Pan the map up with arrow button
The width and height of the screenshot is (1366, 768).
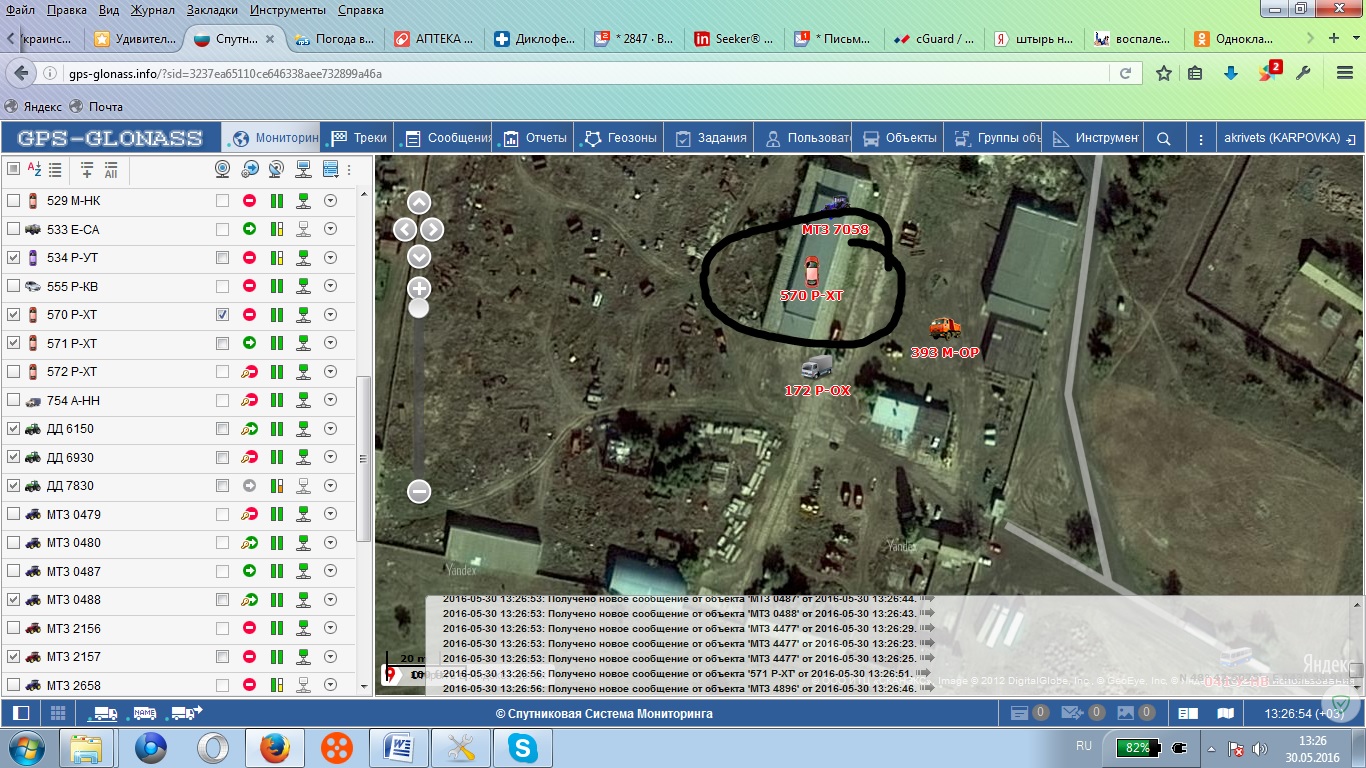coord(419,202)
